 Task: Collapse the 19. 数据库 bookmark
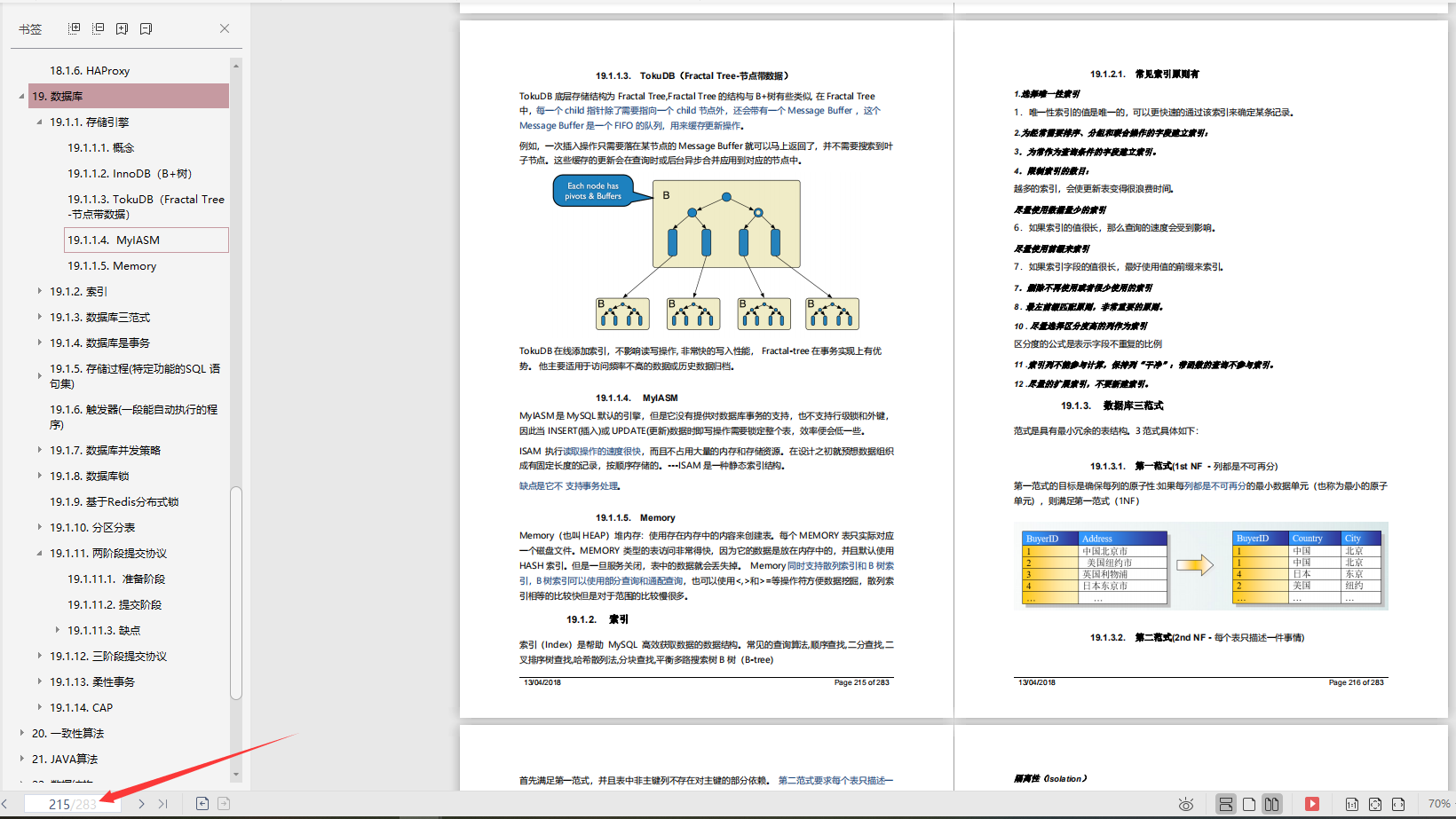coord(21,96)
